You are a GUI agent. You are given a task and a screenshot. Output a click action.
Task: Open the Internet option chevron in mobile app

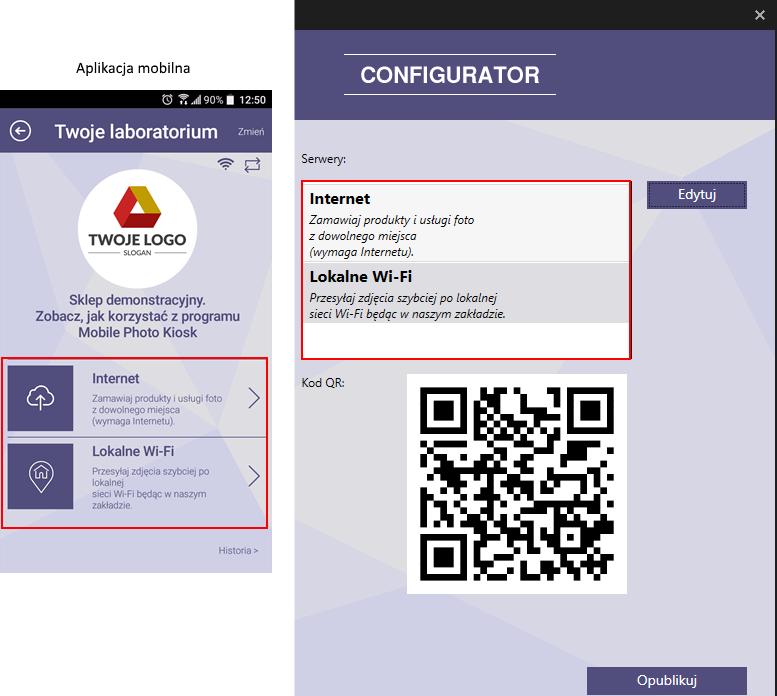coord(254,398)
